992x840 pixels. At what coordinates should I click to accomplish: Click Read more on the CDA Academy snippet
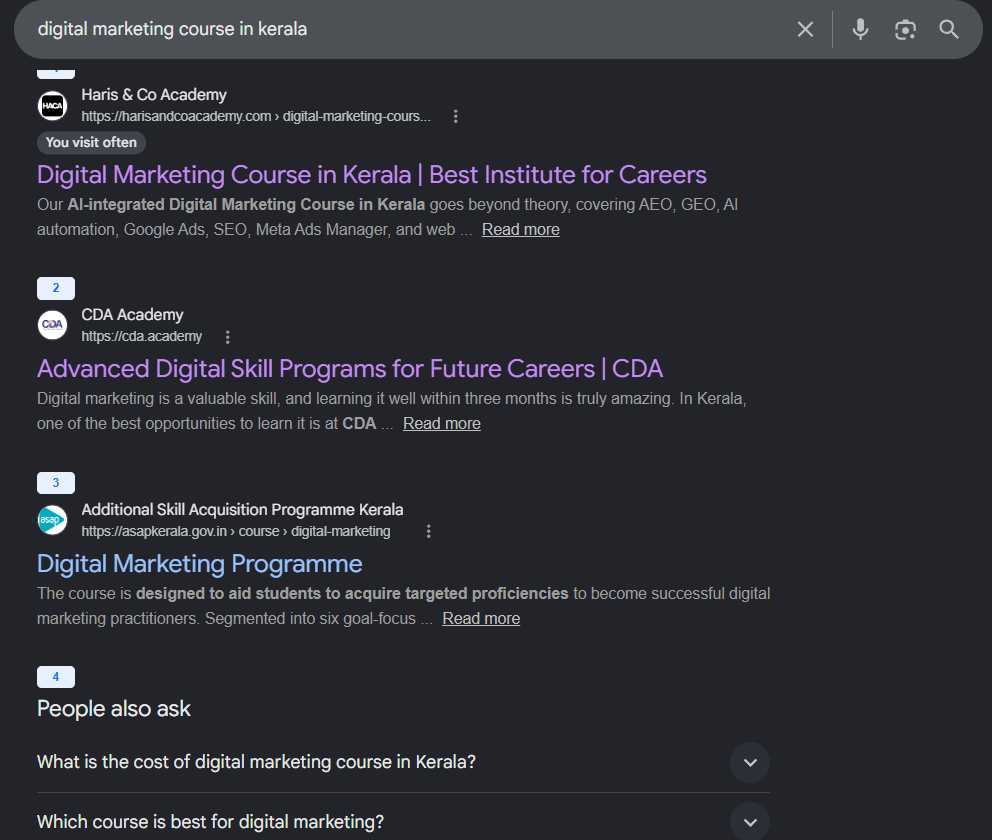pos(442,424)
